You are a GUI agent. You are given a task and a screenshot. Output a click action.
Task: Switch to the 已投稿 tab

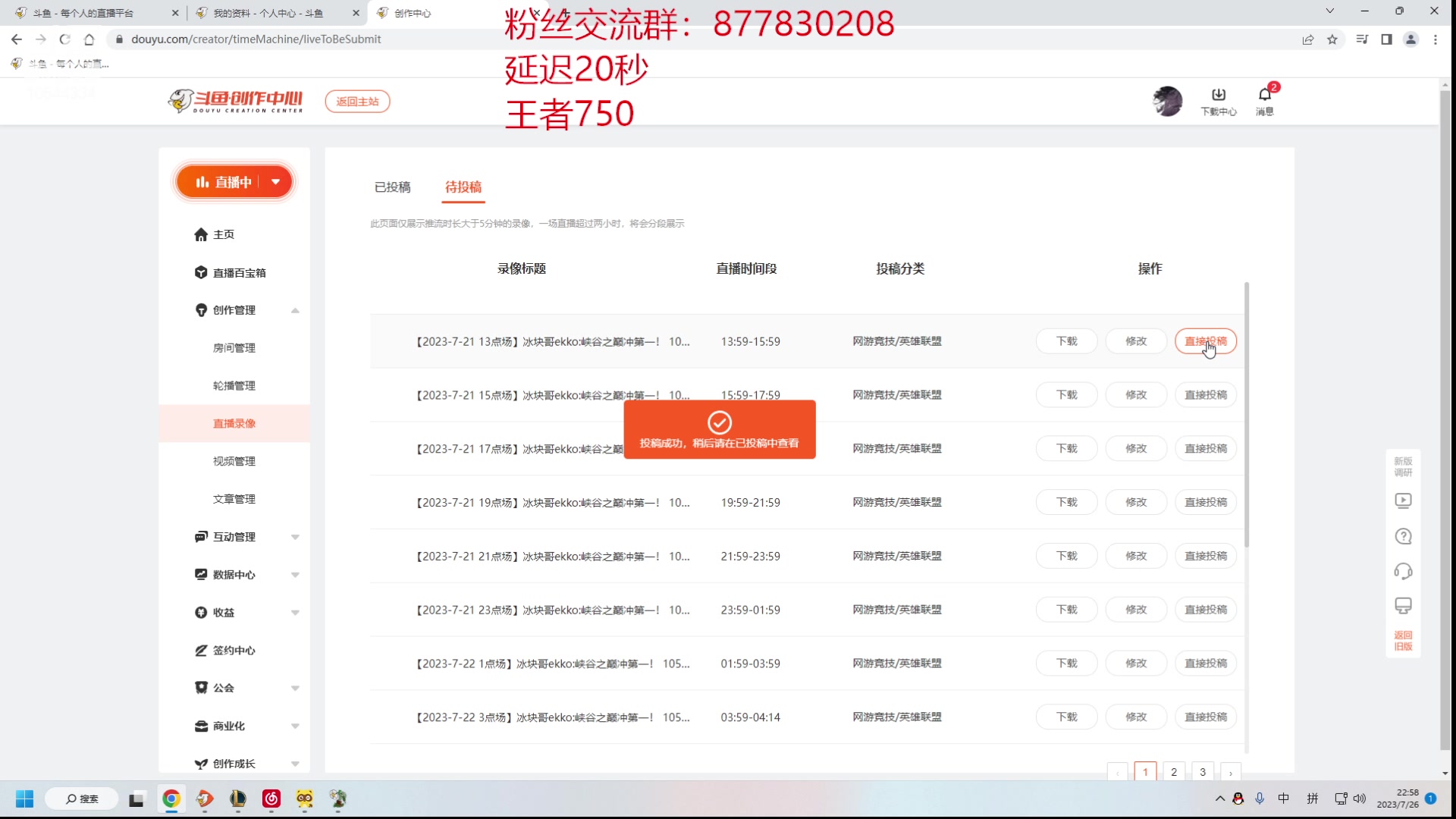pyautogui.click(x=392, y=187)
